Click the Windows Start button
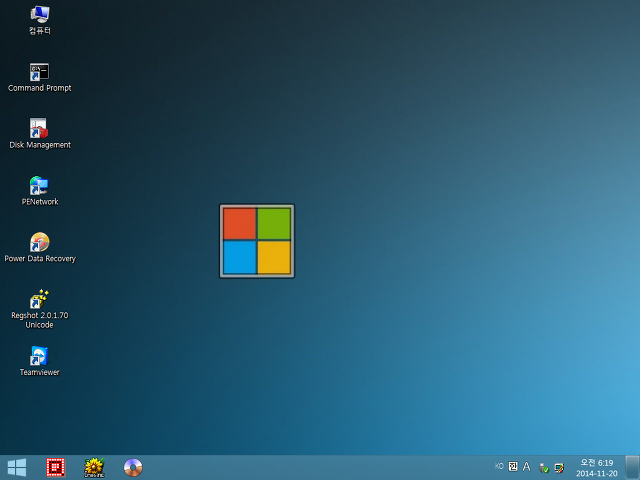 pyautogui.click(x=17, y=467)
